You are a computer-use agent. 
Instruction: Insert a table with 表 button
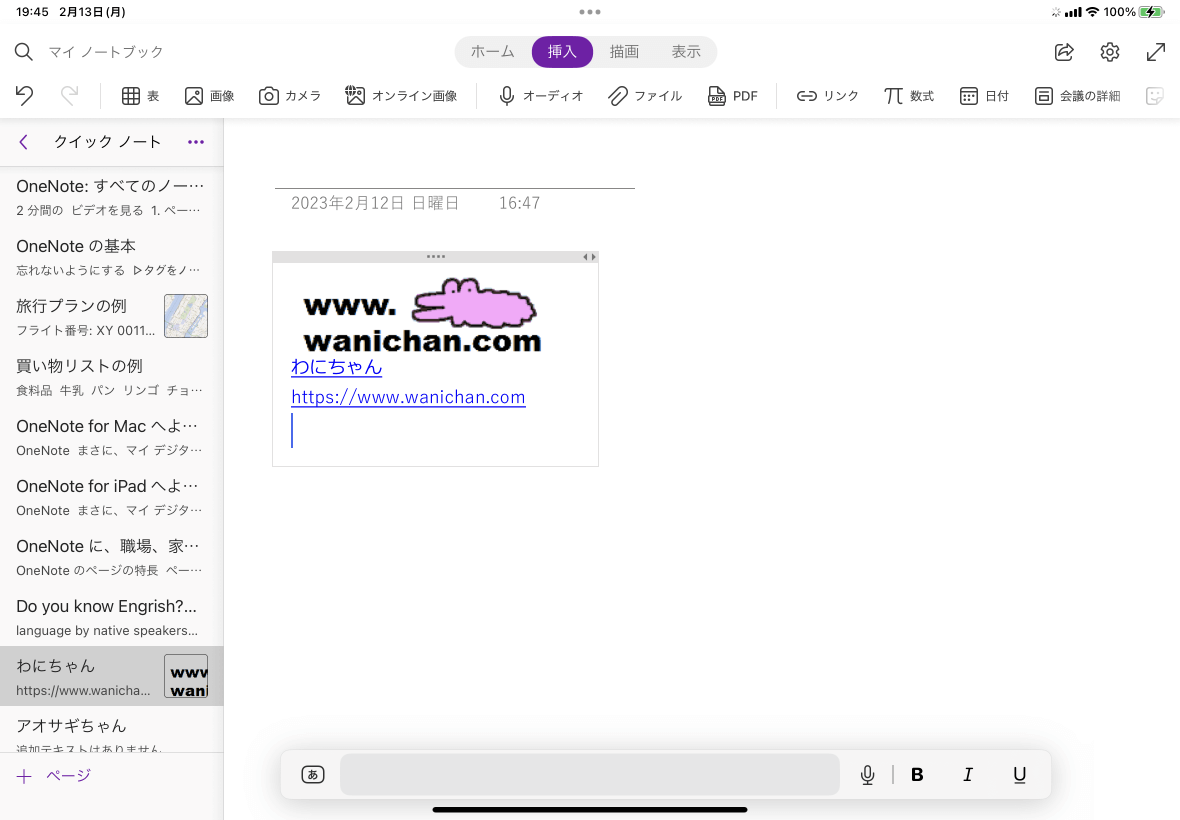pos(141,96)
